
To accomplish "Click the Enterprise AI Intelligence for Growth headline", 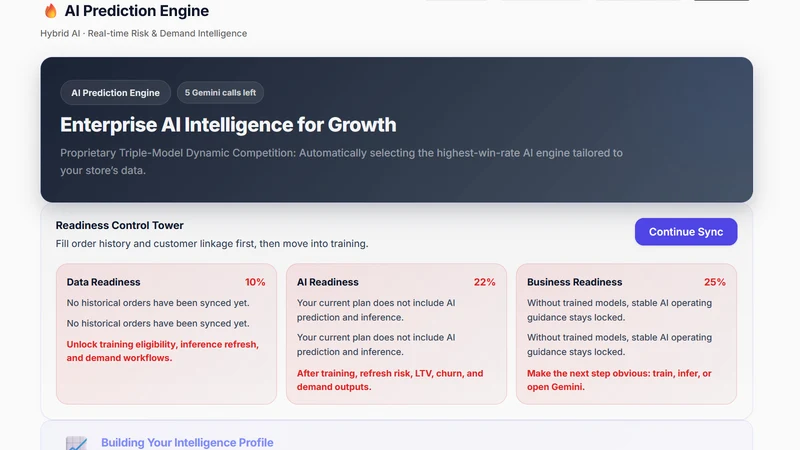I will [x=228, y=125].
